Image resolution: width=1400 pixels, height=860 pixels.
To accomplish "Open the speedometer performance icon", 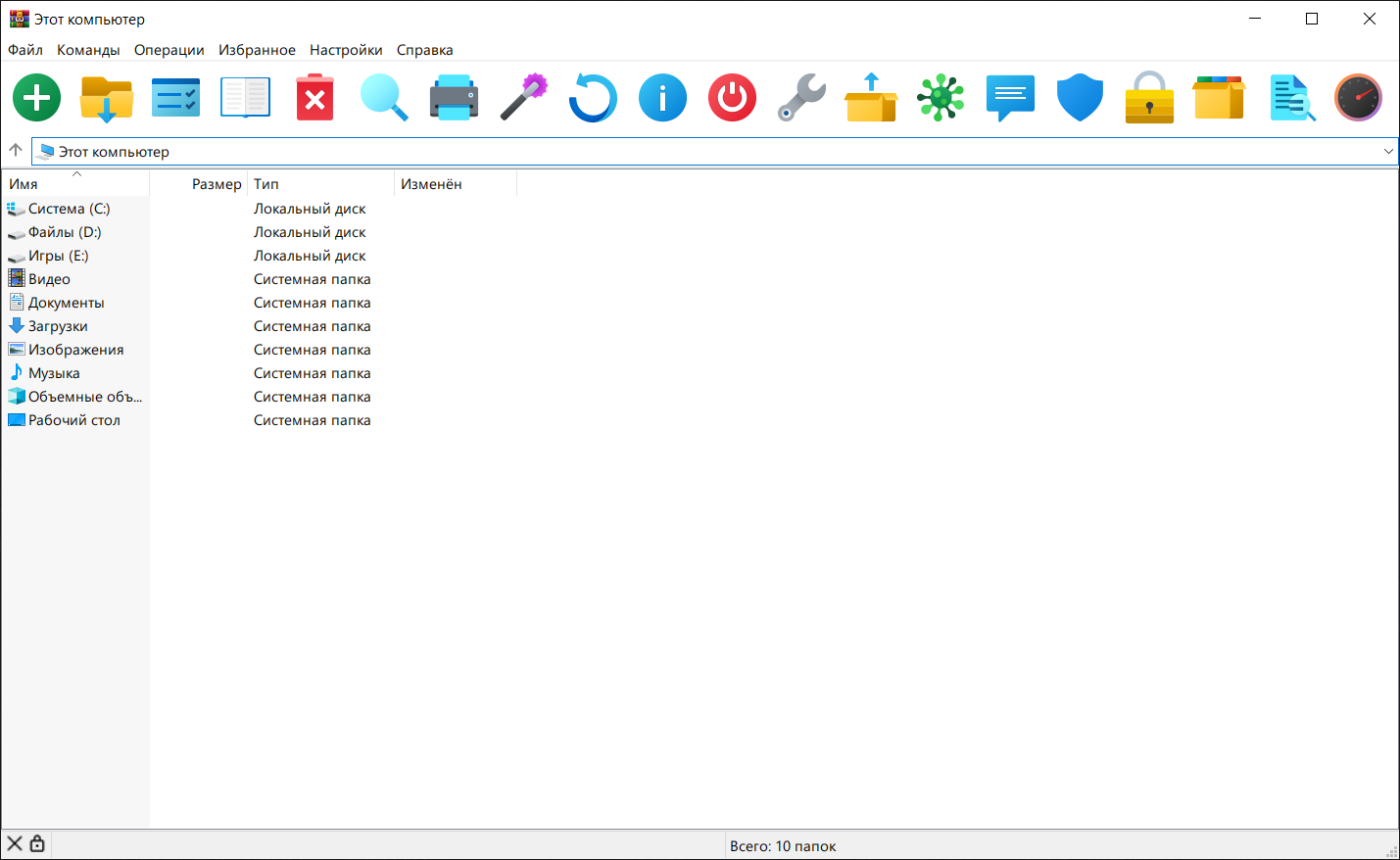I will click(1358, 98).
